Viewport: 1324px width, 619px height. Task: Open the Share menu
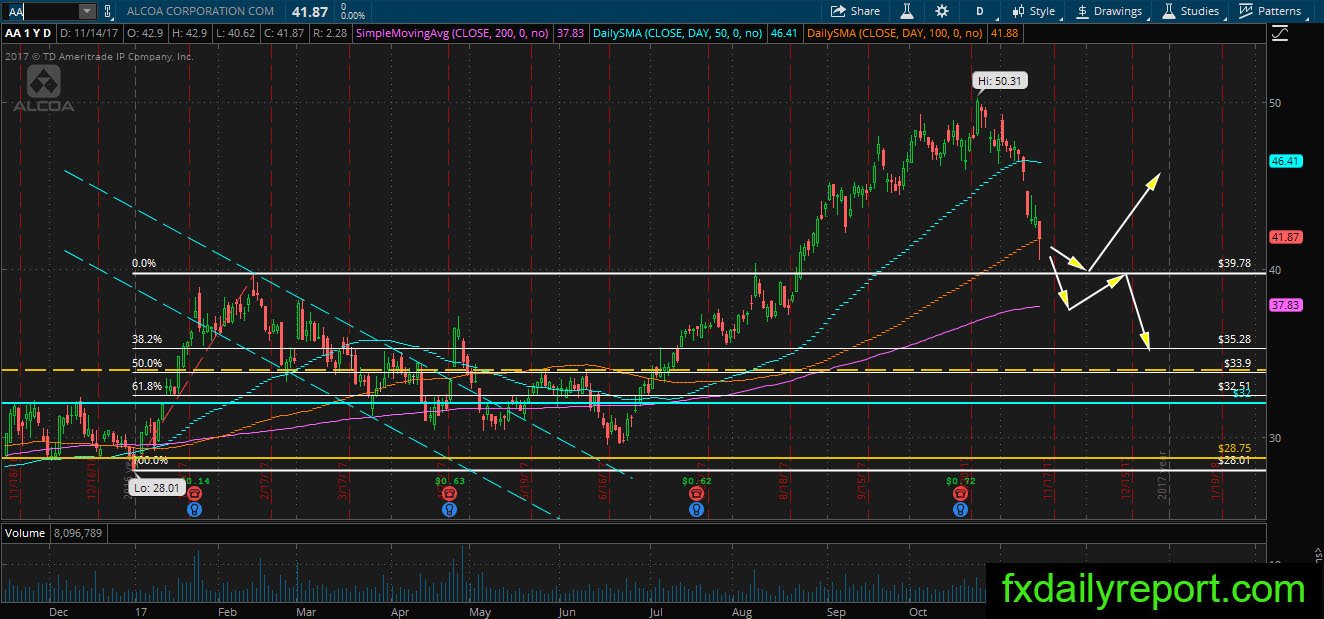(x=856, y=11)
